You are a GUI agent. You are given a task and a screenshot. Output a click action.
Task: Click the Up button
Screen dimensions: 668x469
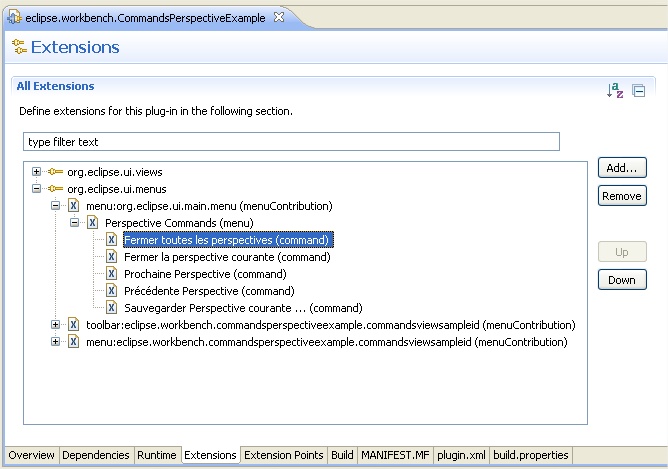[x=622, y=252]
